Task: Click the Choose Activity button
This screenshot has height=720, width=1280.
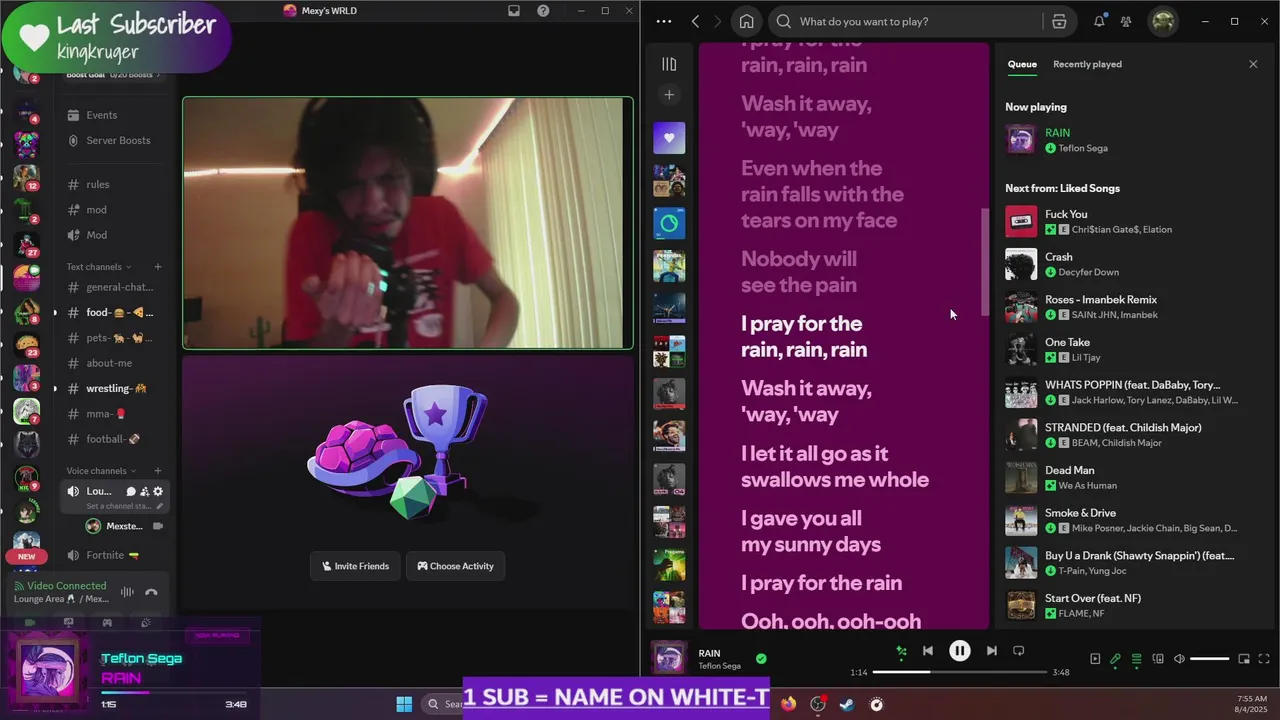Action: pyautogui.click(x=455, y=566)
